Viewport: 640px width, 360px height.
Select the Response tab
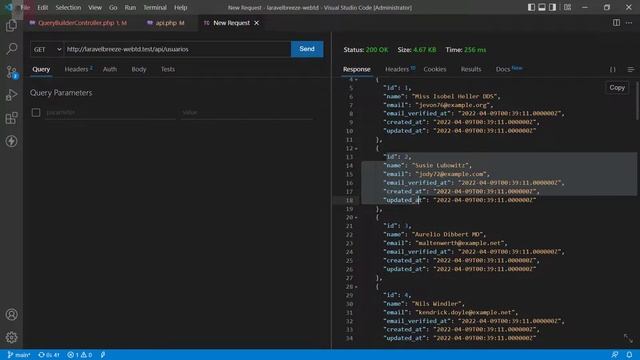click(x=357, y=69)
